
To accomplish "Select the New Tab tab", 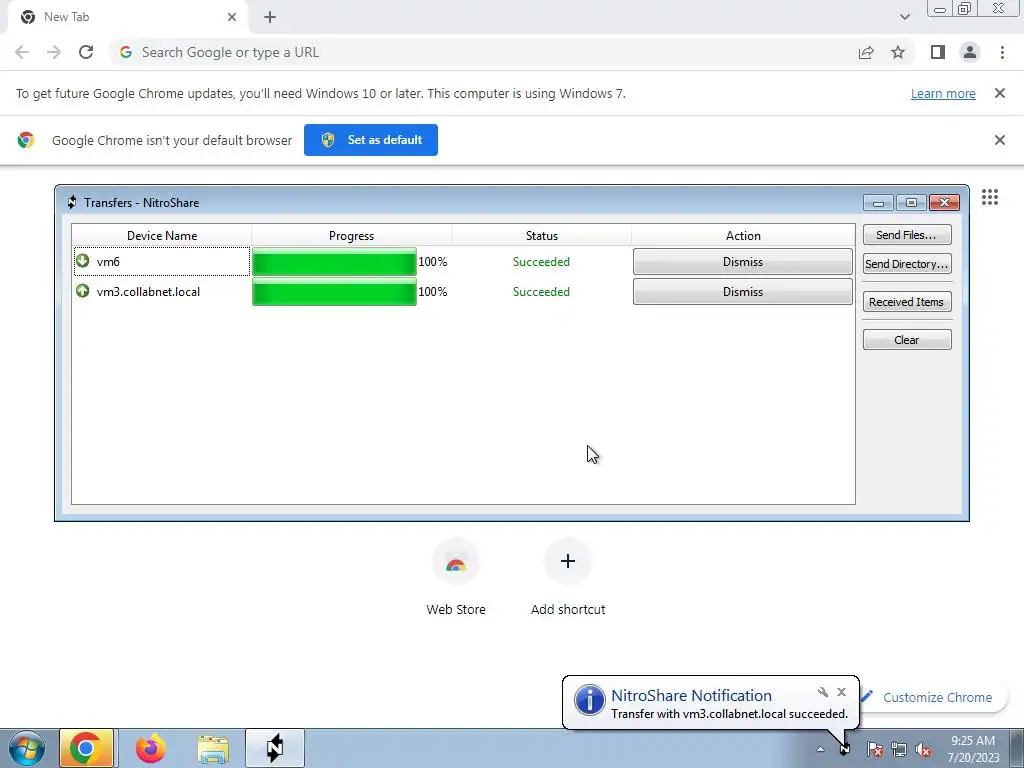I will (x=128, y=17).
